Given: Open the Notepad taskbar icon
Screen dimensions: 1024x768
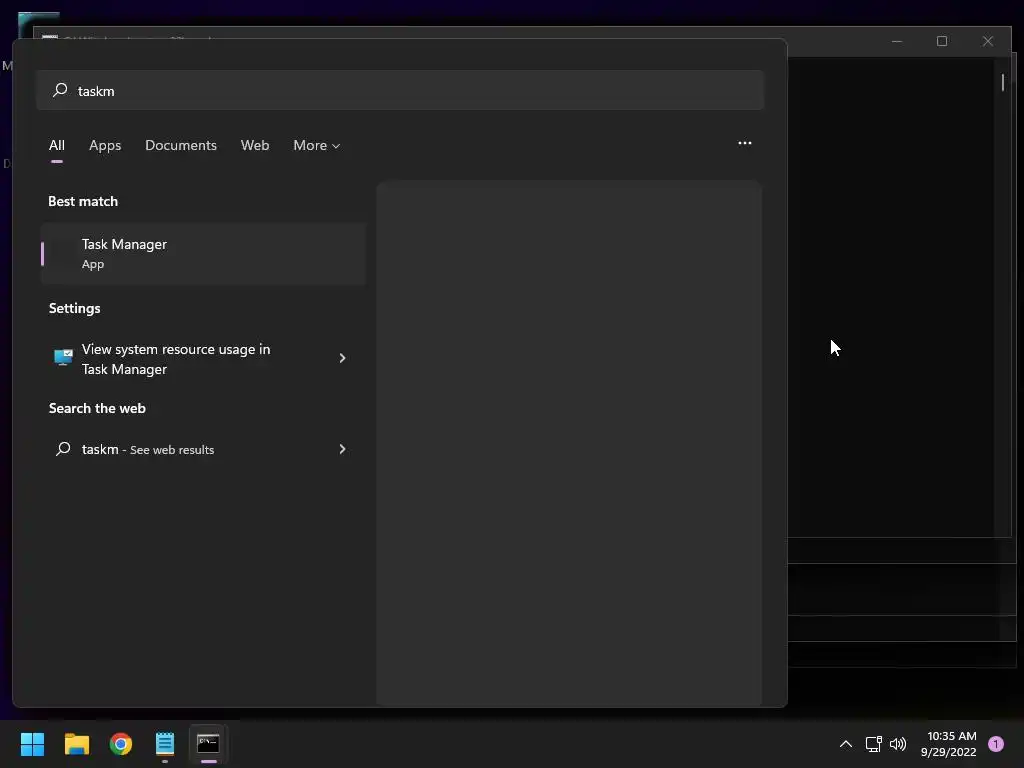Looking at the screenshot, I should (165, 744).
